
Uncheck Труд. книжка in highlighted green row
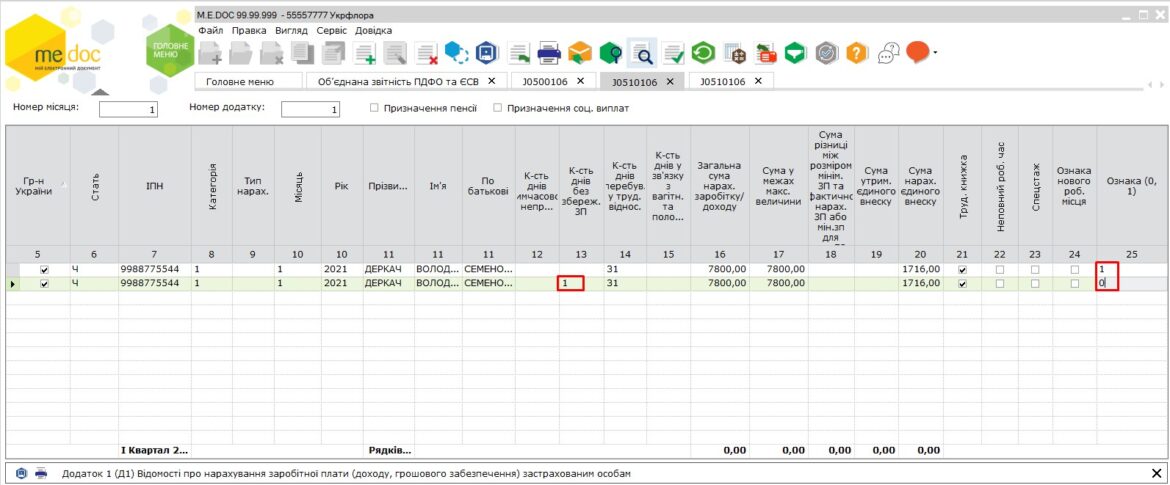coord(963,284)
